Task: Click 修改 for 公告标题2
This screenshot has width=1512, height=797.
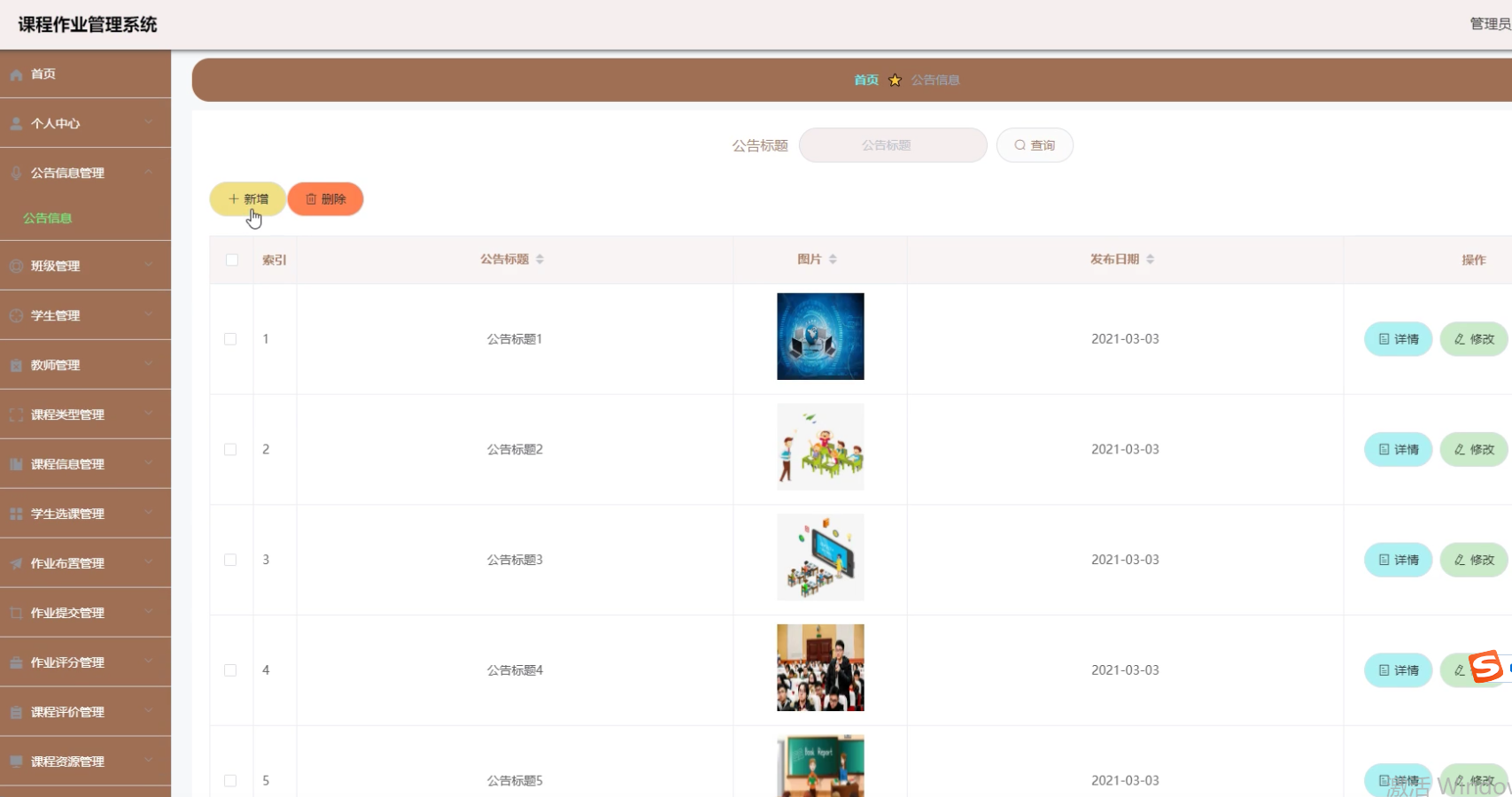Action: (1474, 450)
